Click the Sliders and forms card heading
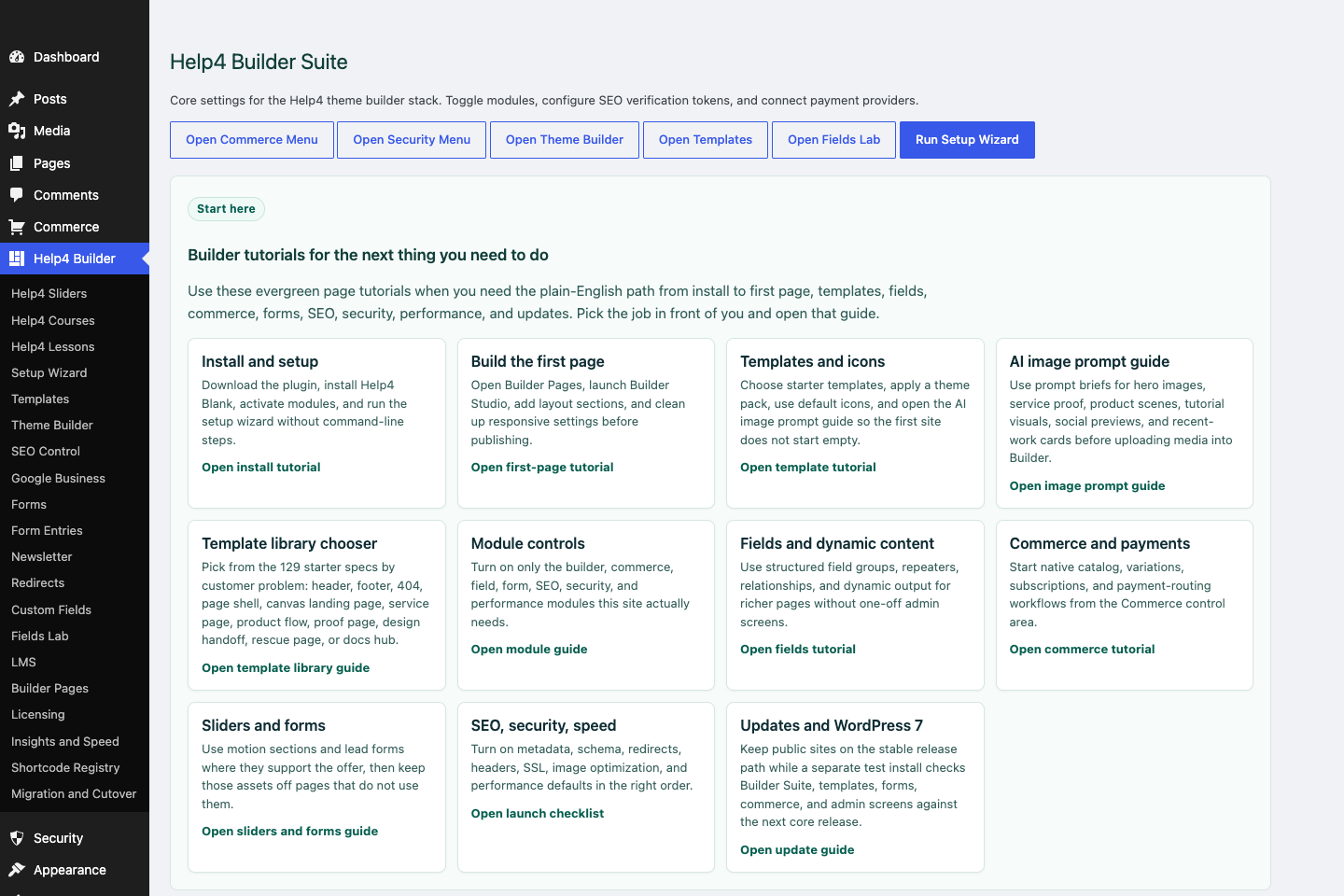The image size is (1344, 896). point(264,725)
